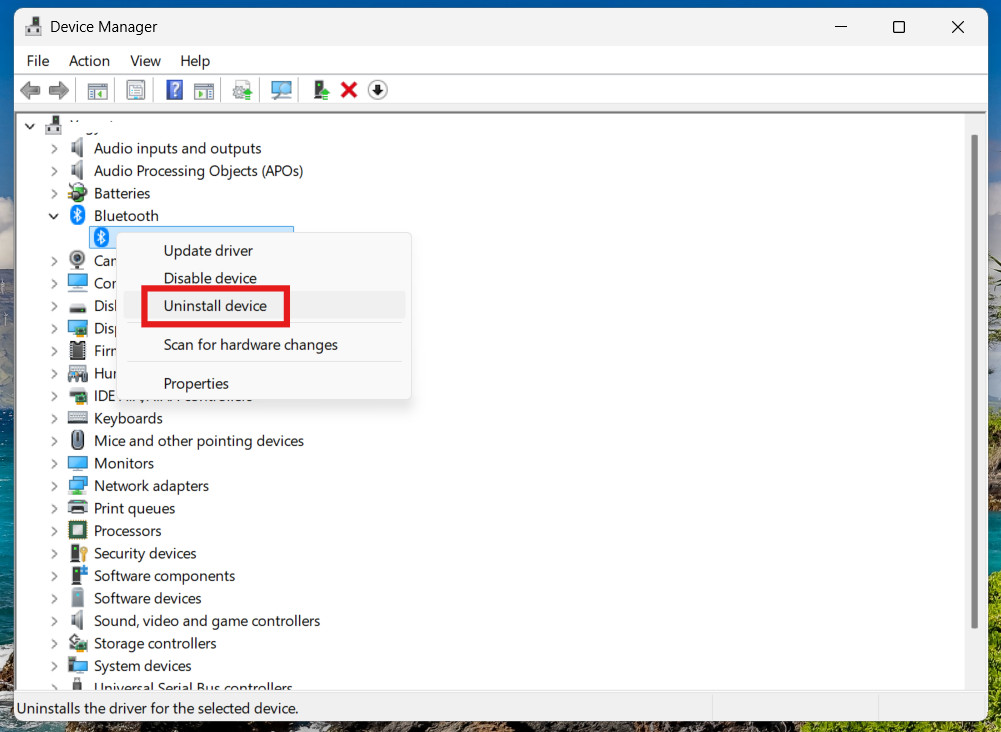Click the Scan for hardware changes toolbar icon
The width and height of the screenshot is (1001, 732).
pos(281,90)
